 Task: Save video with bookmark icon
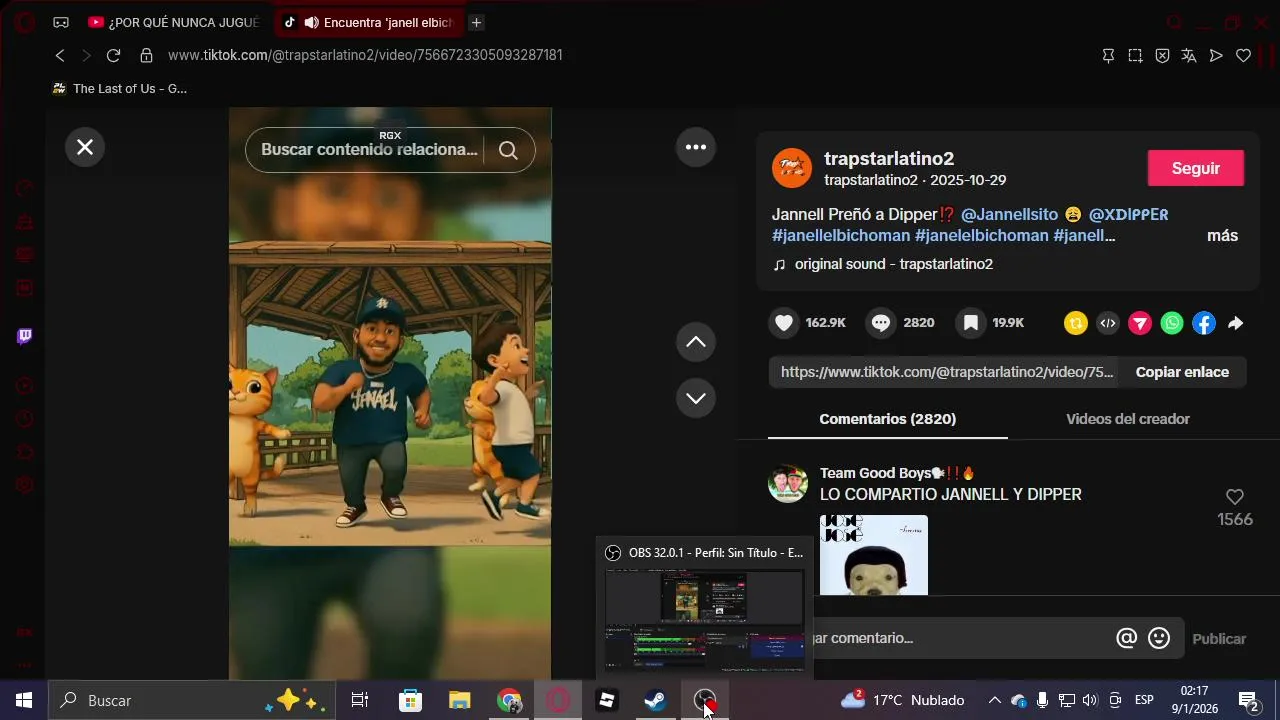pos(970,323)
